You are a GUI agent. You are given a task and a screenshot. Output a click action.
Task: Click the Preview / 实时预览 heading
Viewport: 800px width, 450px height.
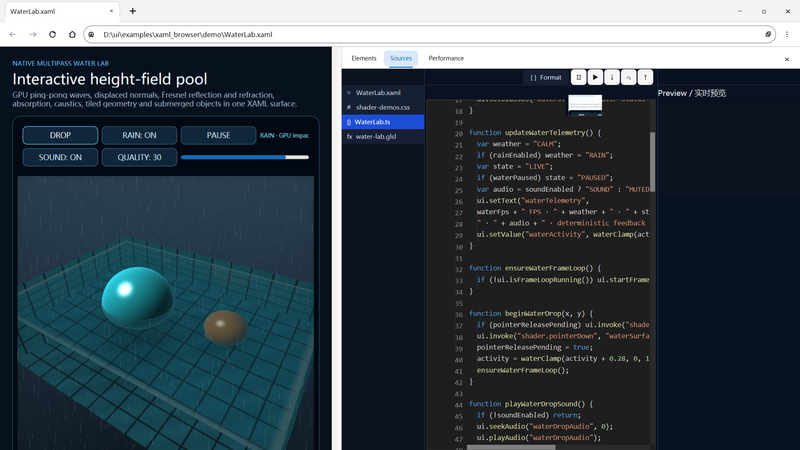[692, 93]
